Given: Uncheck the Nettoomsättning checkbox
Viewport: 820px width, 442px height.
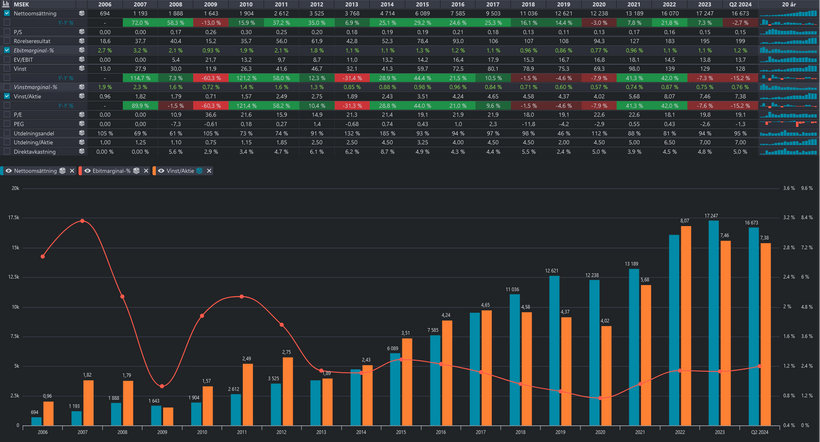Looking at the screenshot, I should (x=7, y=13).
